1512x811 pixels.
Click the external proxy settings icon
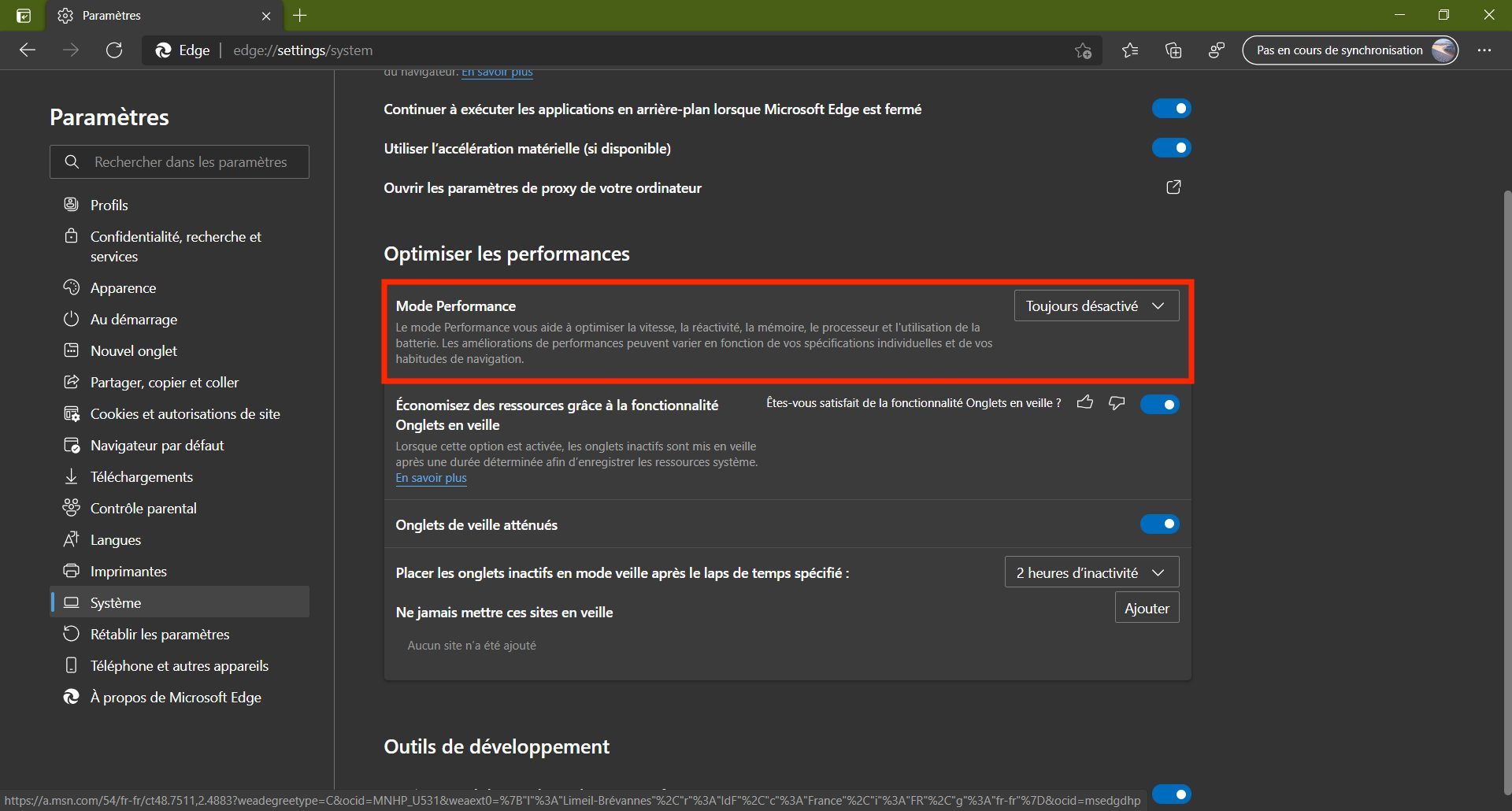pyautogui.click(x=1173, y=187)
